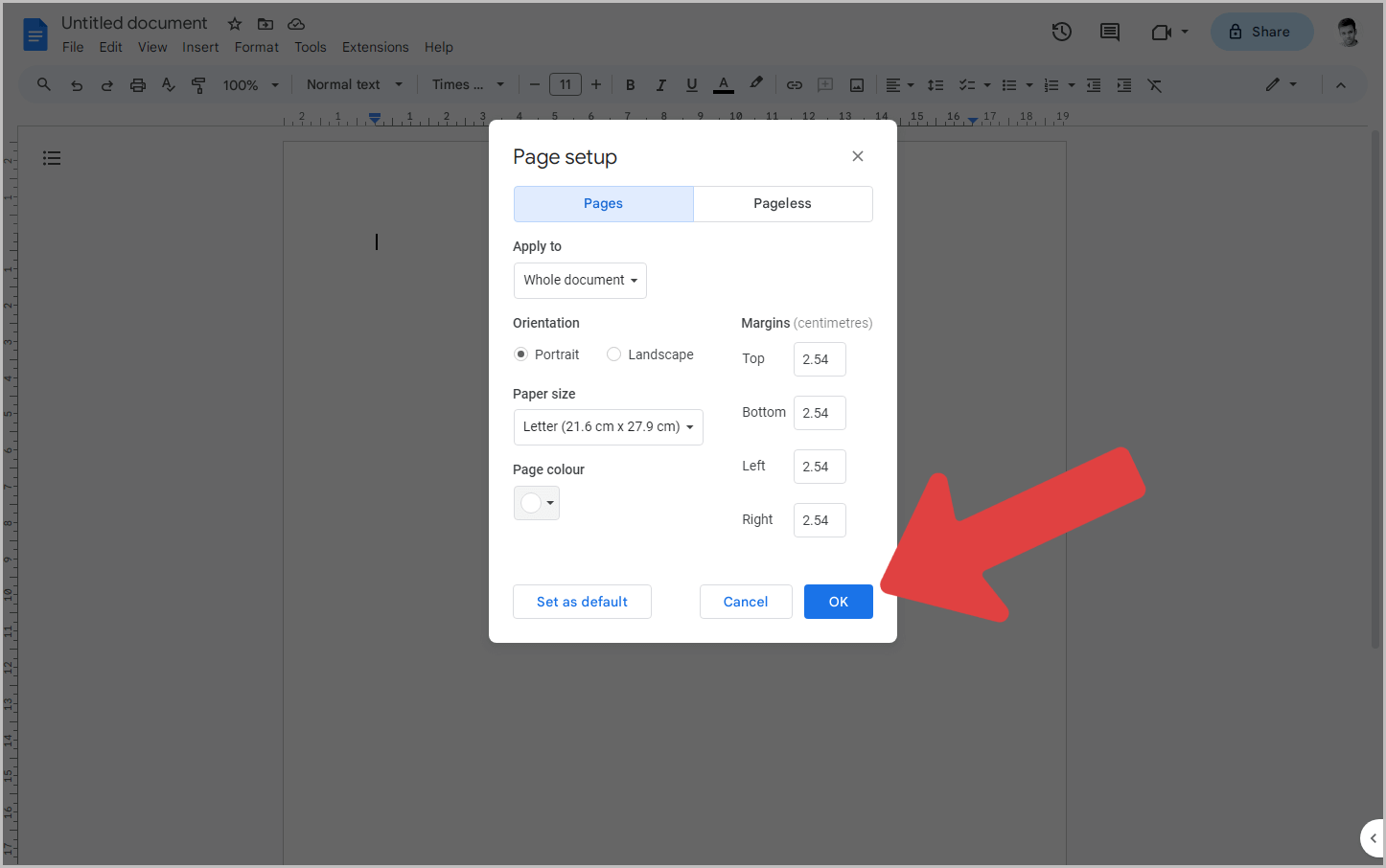Click the Set as default button

pyautogui.click(x=582, y=601)
